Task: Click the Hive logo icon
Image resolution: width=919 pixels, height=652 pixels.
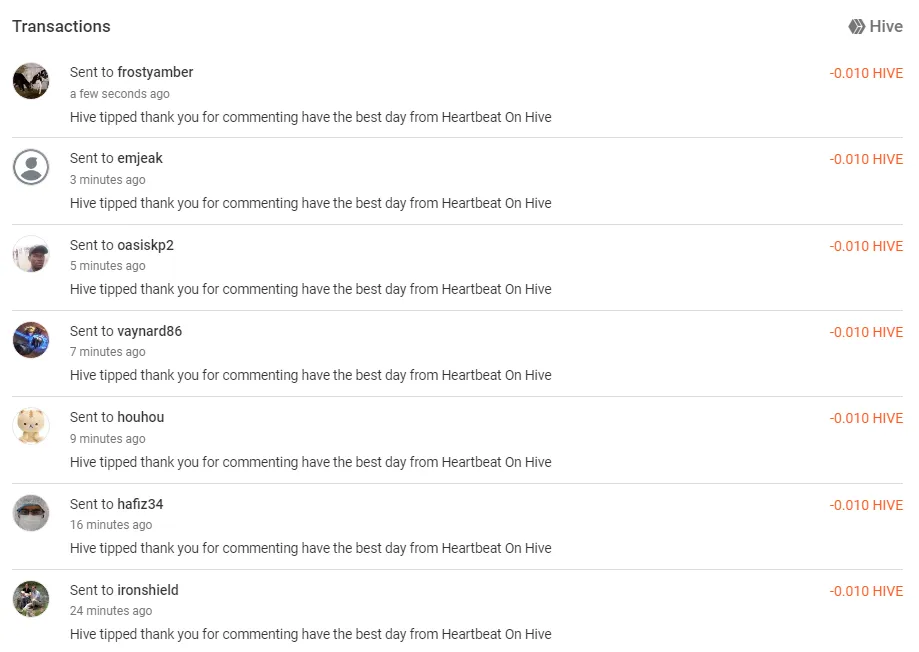Action: (x=856, y=26)
